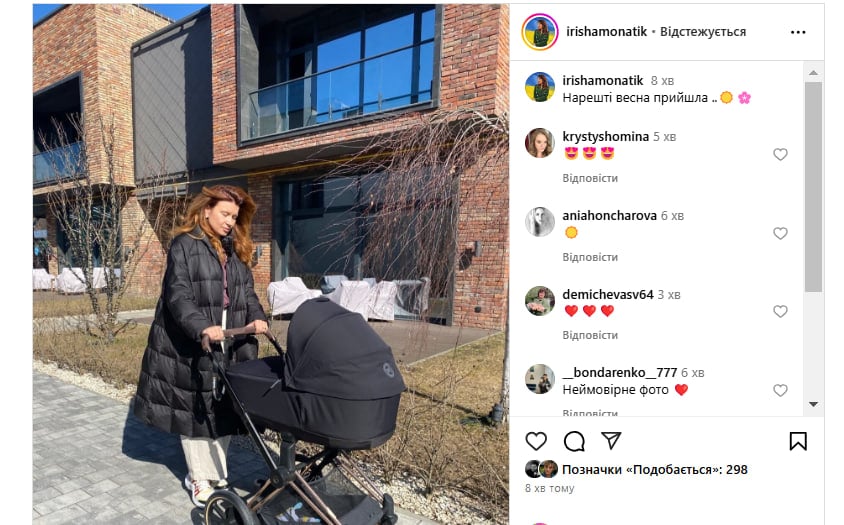844x525 pixels.
Task: Open demichevasv64's avatar thumbnail
Action: [540, 301]
